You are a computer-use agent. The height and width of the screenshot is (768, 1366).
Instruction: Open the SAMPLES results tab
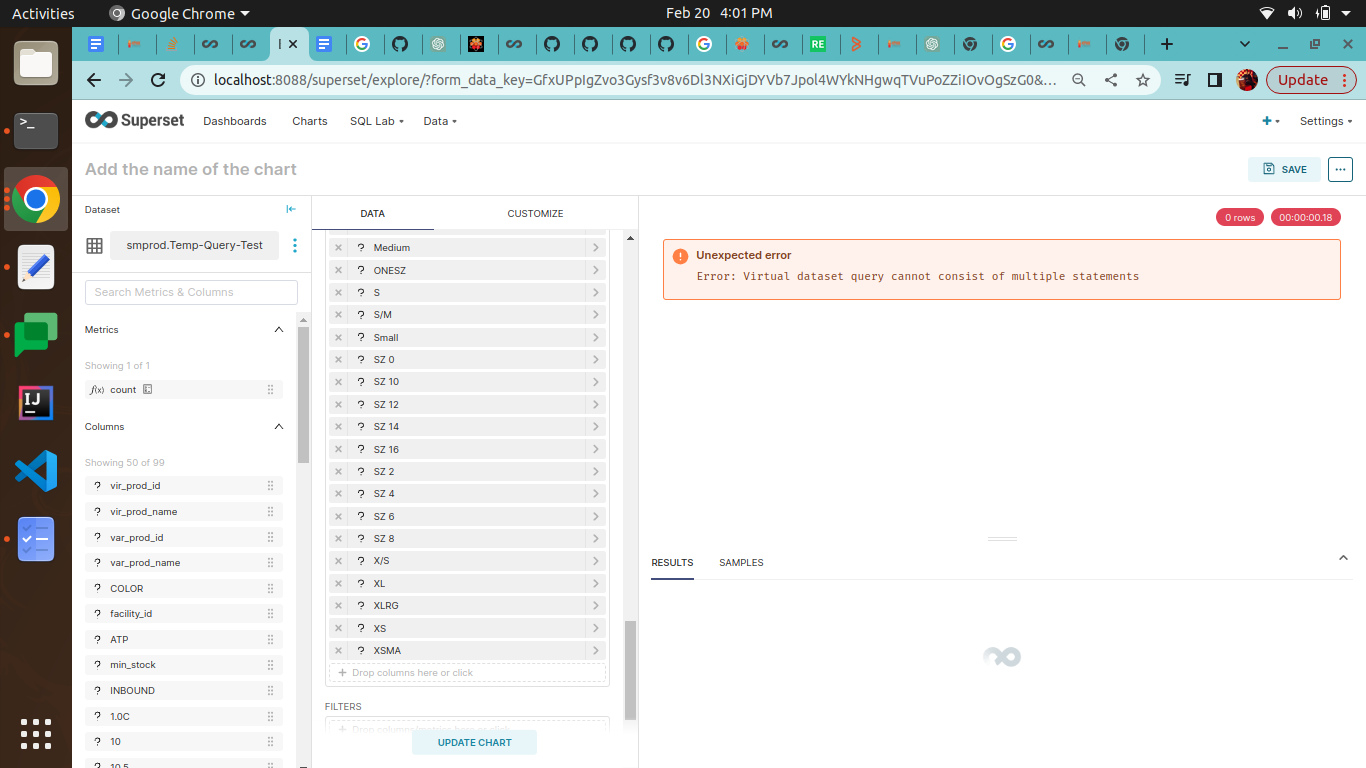pos(741,563)
